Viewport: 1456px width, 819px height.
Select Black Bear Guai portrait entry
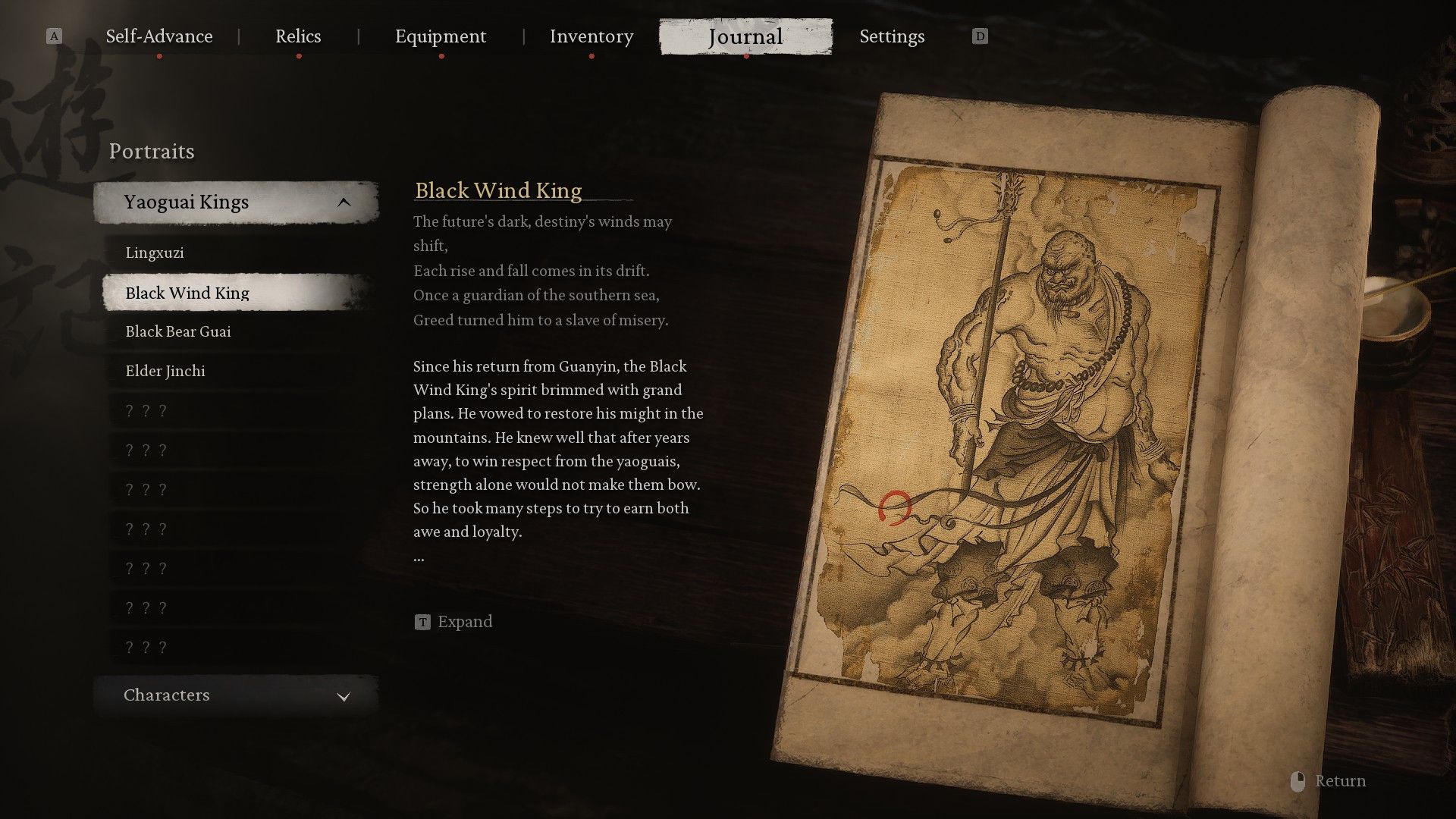[178, 331]
